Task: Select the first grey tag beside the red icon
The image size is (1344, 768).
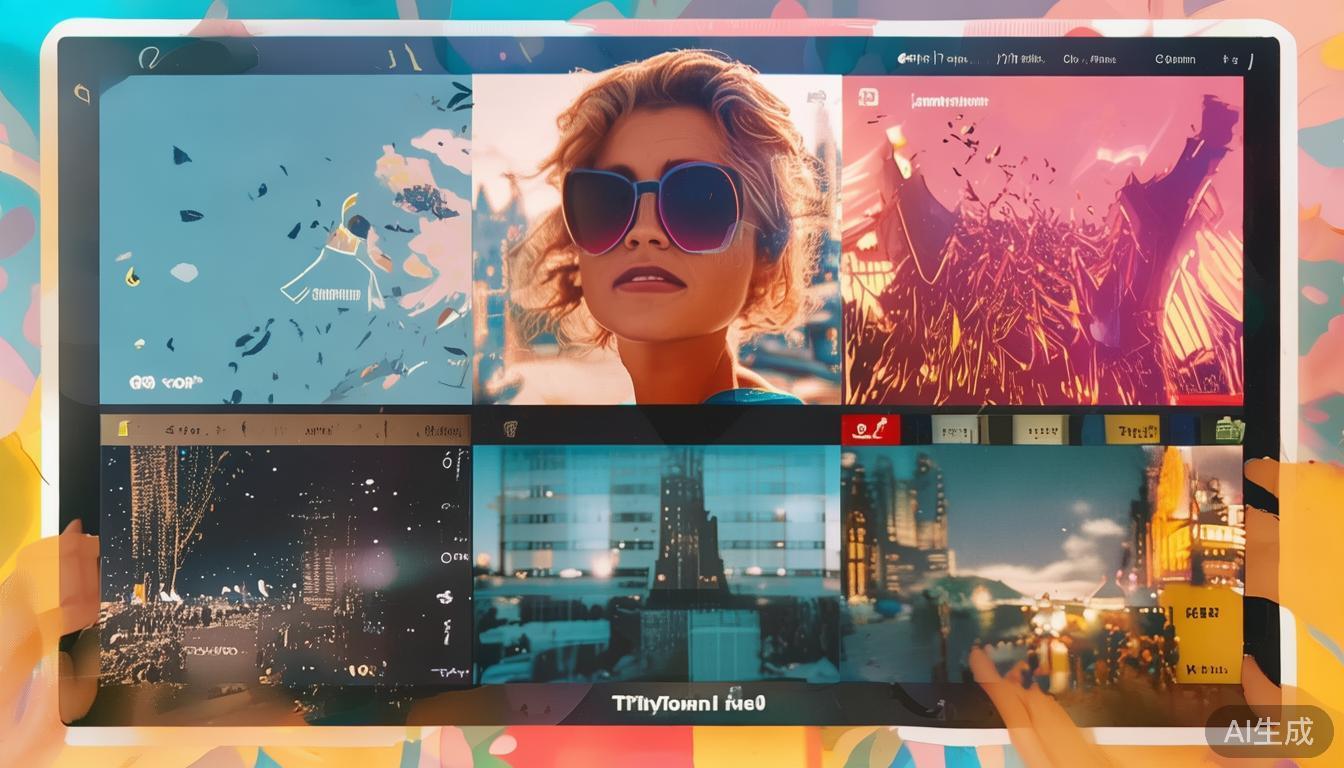Action: click(x=954, y=429)
